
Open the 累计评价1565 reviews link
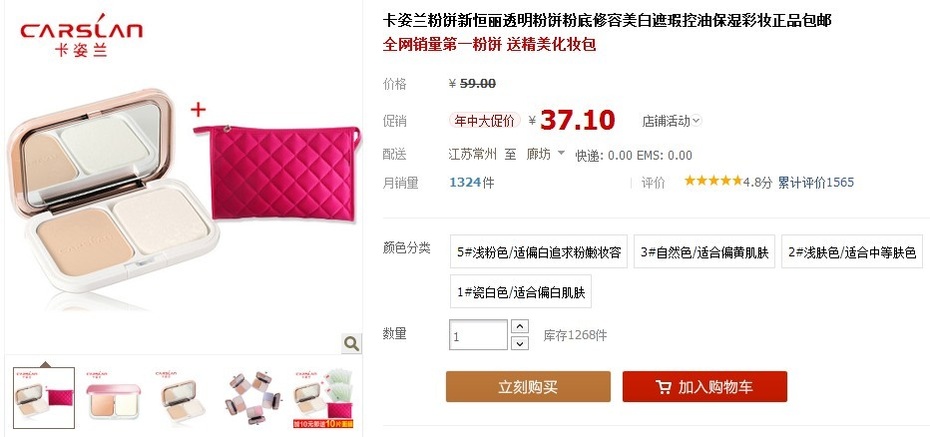[816, 182]
